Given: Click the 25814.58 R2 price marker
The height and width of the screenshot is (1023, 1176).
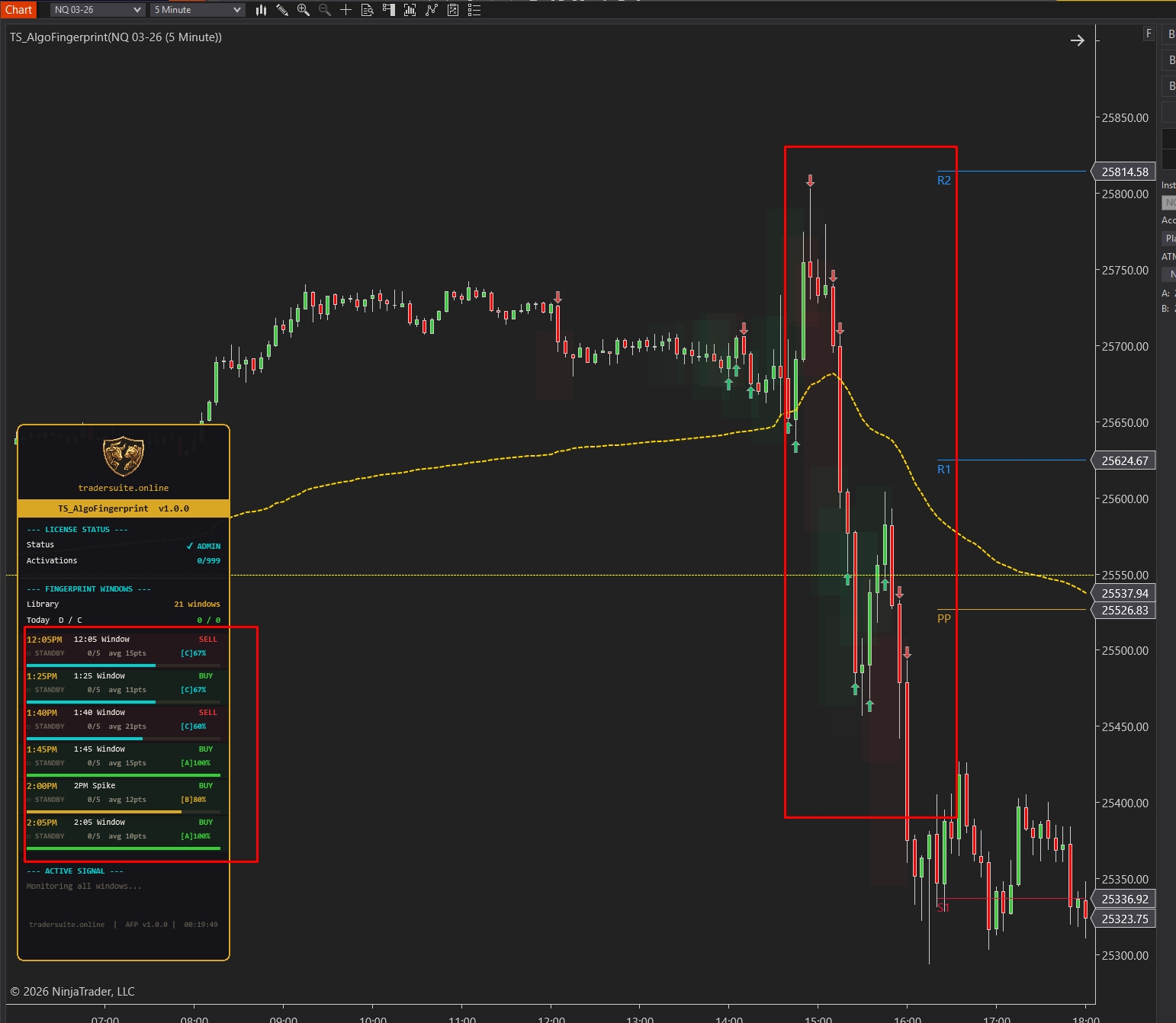Looking at the screenshot, I should [x=1125, y=172].
